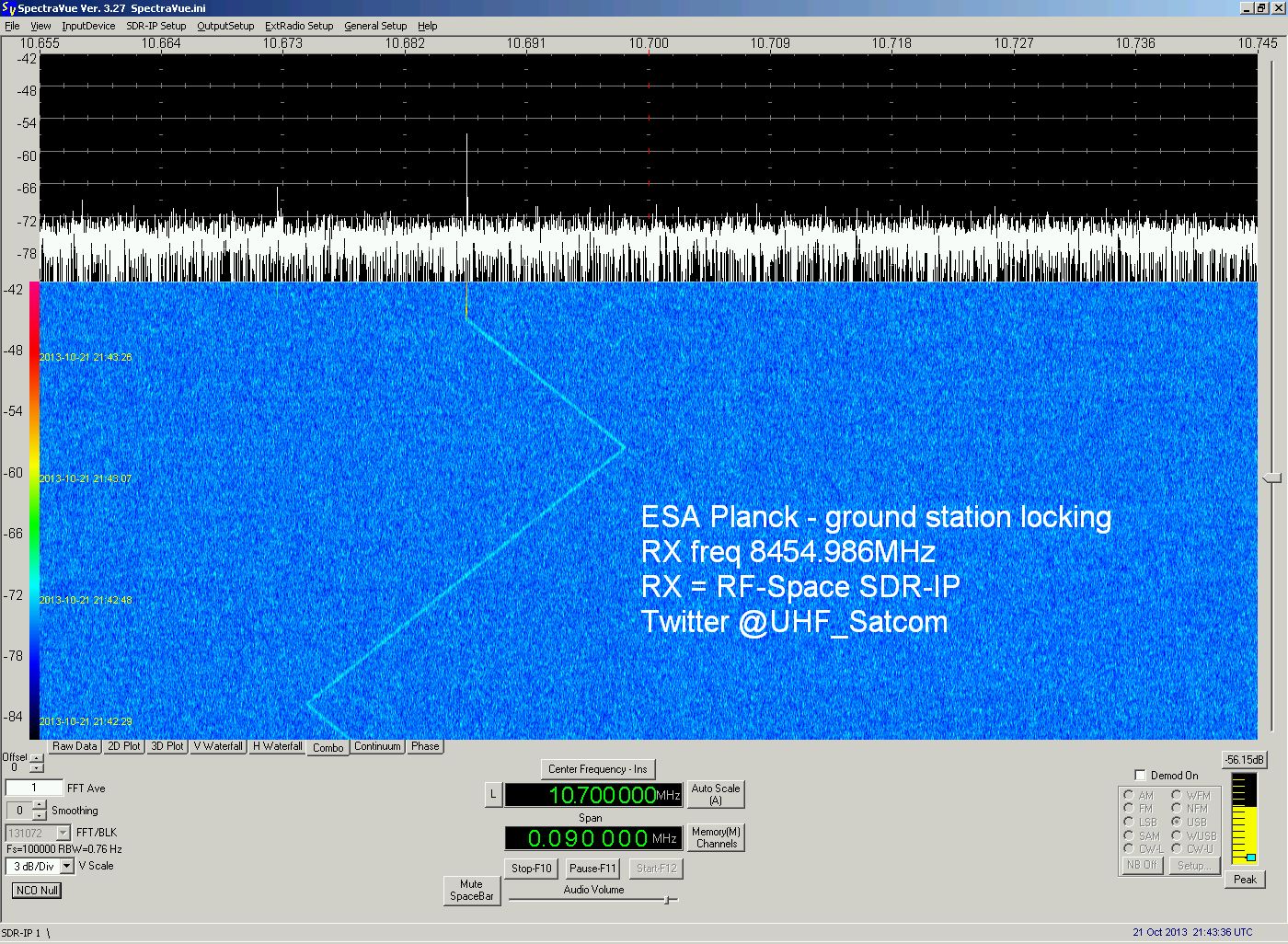Click the Center Frequency - Ins button

[x=598, y=769]
